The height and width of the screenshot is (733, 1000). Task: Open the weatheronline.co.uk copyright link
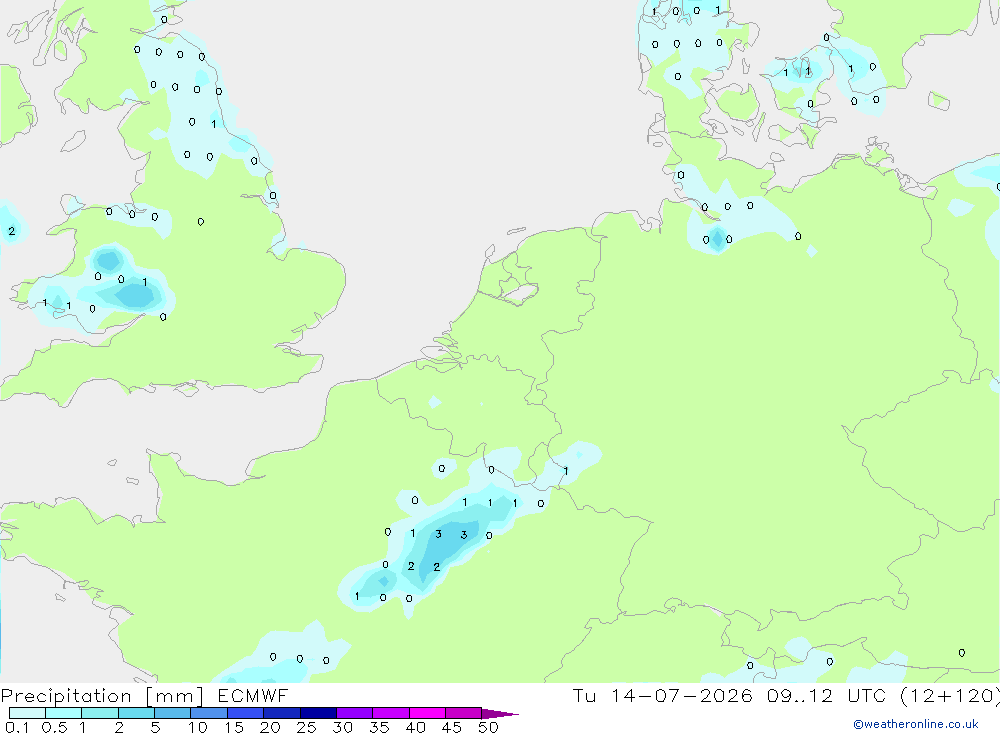[x=916, y=724]
